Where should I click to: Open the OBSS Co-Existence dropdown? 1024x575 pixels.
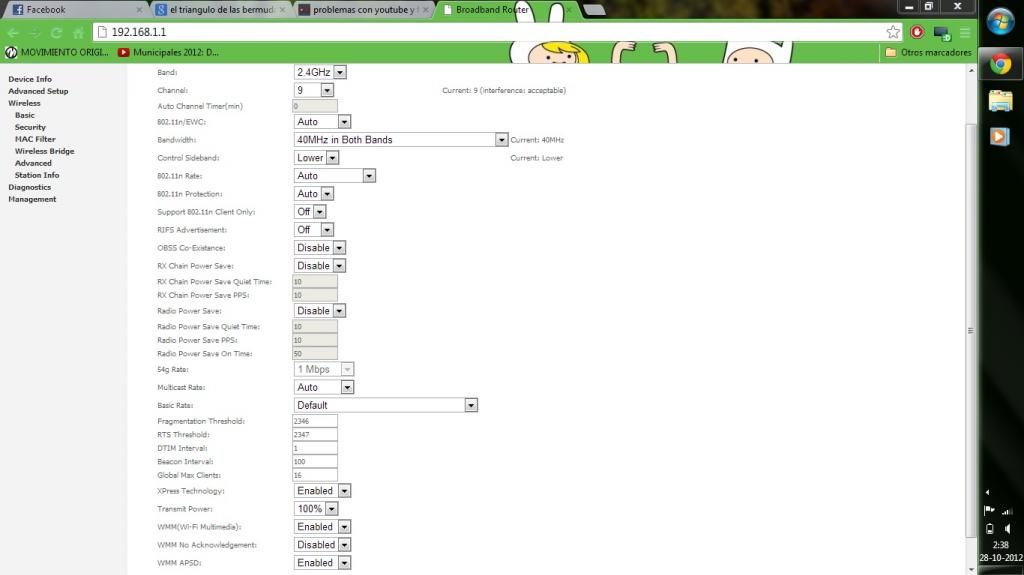(x=319, y=248)
